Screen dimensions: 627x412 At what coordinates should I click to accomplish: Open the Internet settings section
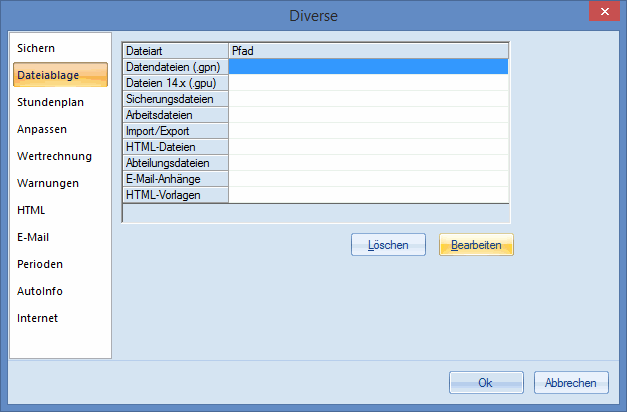(x=38, y=318)
